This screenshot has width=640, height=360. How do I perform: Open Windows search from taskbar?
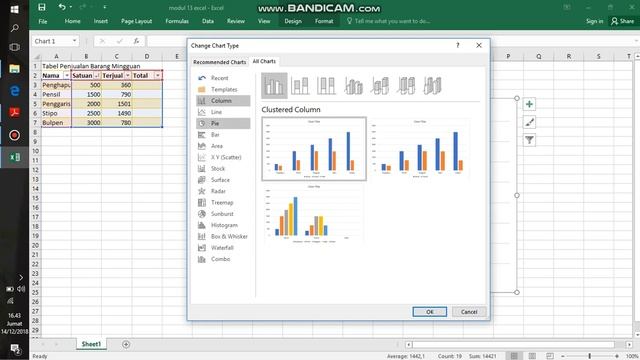(14, 28)
